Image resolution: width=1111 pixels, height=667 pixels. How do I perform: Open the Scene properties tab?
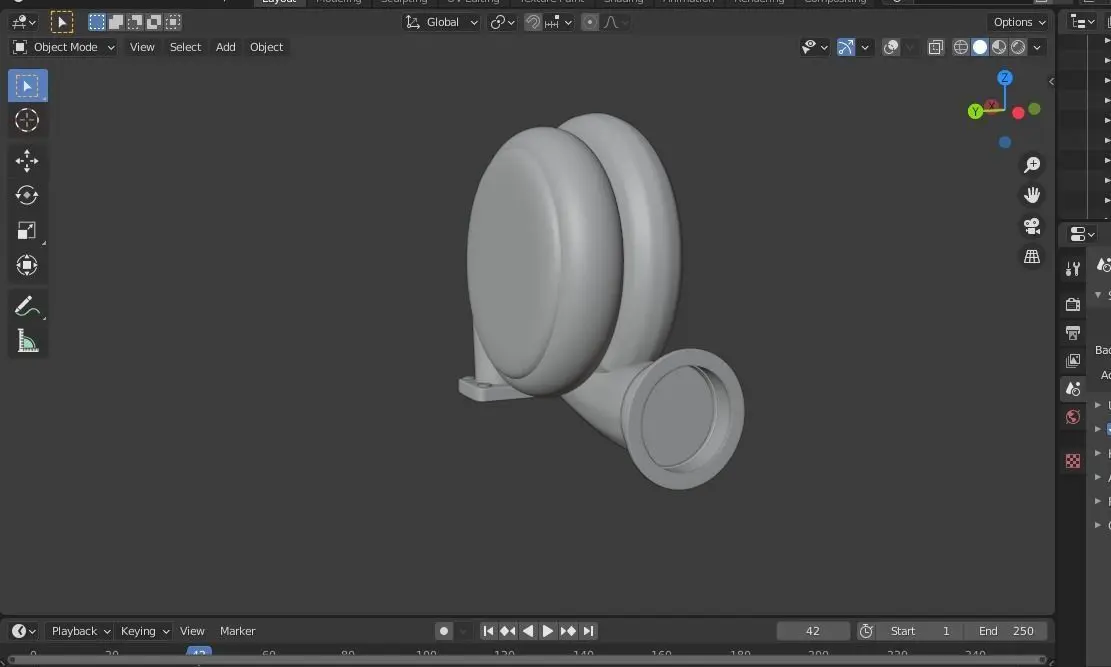[x=1073, y=388]
